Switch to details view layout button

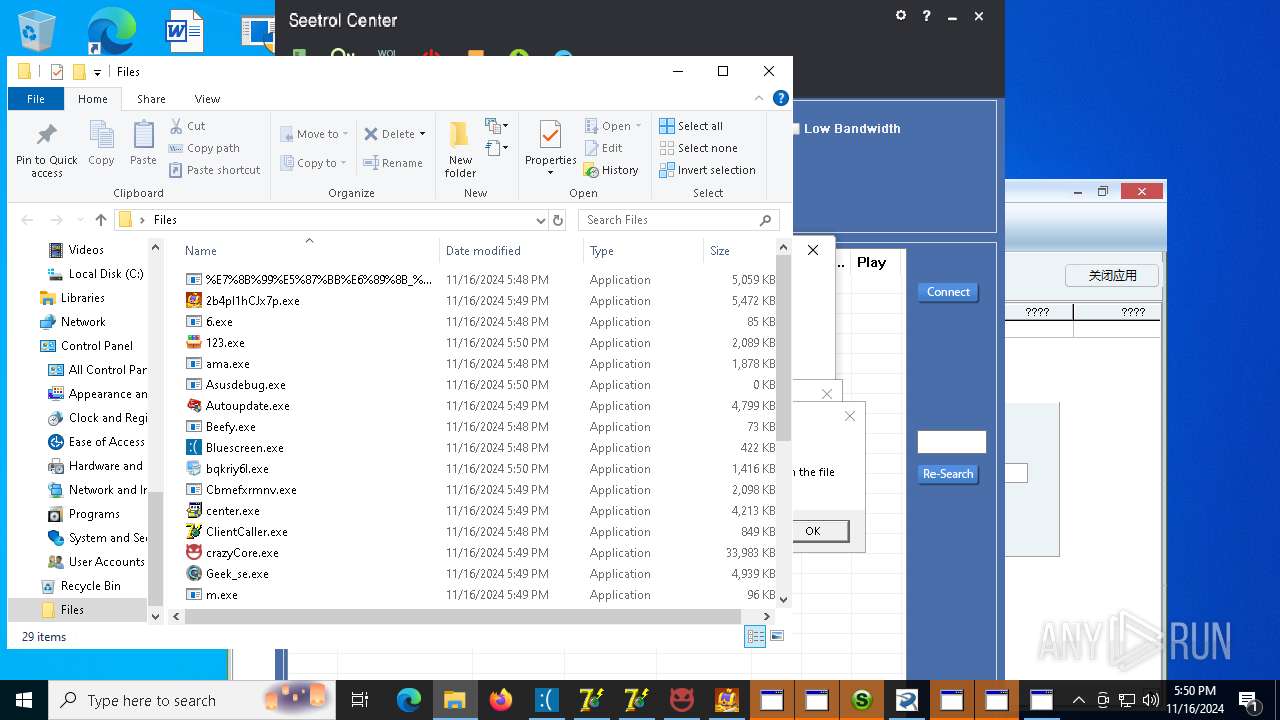(x=755, y=636)
